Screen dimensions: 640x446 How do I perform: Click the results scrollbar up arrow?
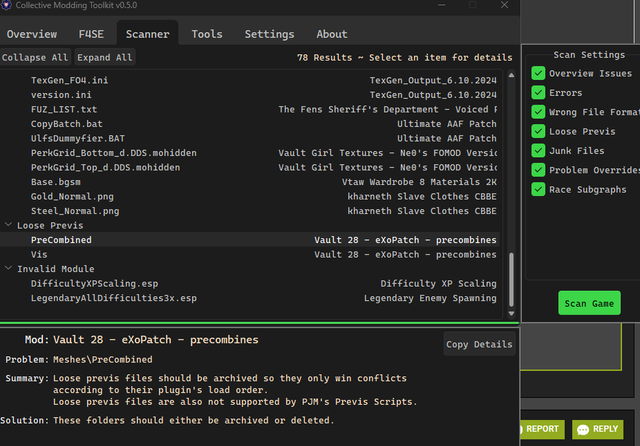511,75
